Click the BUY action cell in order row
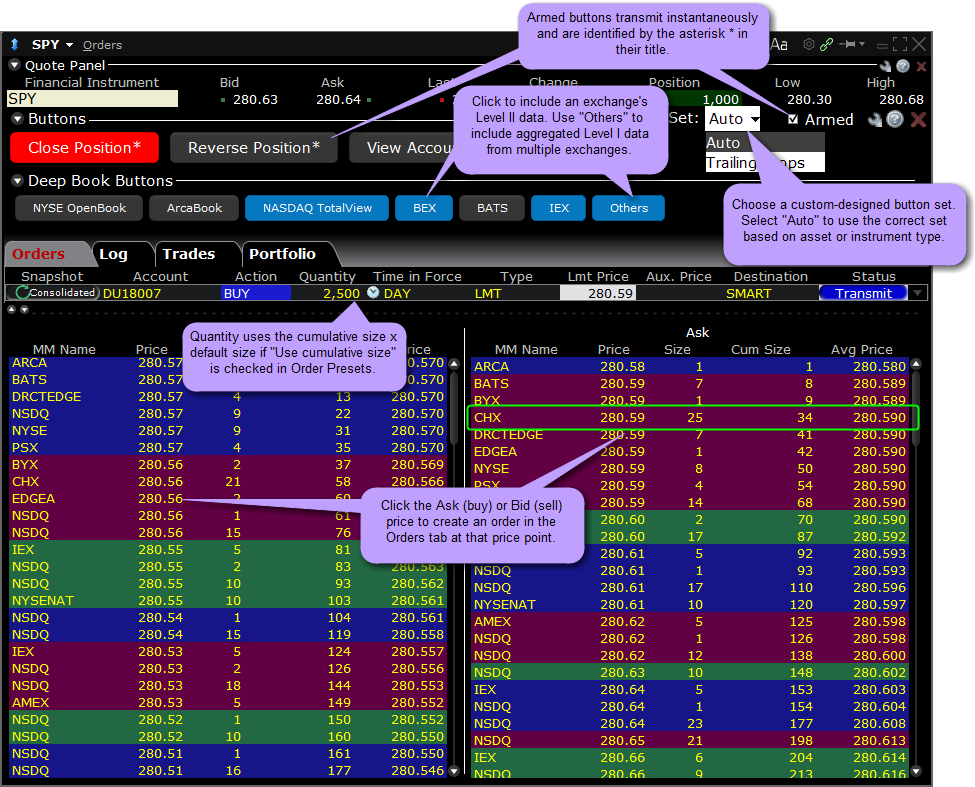This screenshot has height=787, width=975. 256,293
